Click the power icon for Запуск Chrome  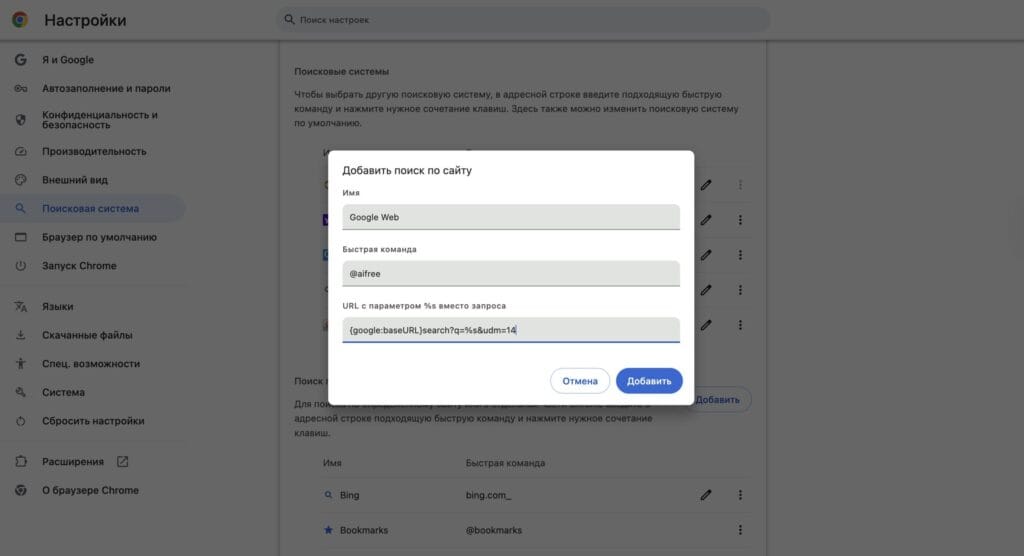tap(21, 266)
